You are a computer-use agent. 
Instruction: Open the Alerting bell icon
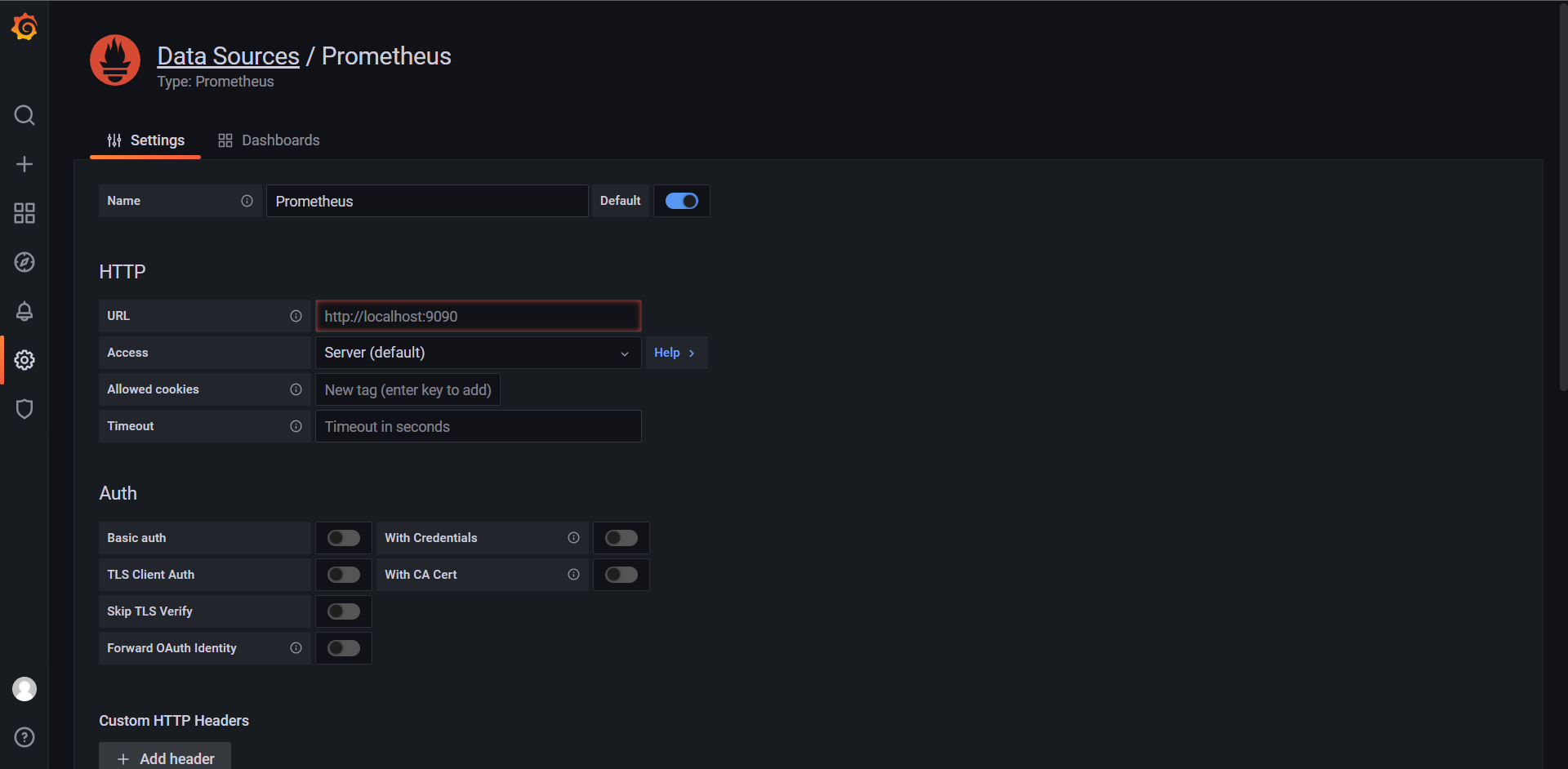[x=24, y=311]
